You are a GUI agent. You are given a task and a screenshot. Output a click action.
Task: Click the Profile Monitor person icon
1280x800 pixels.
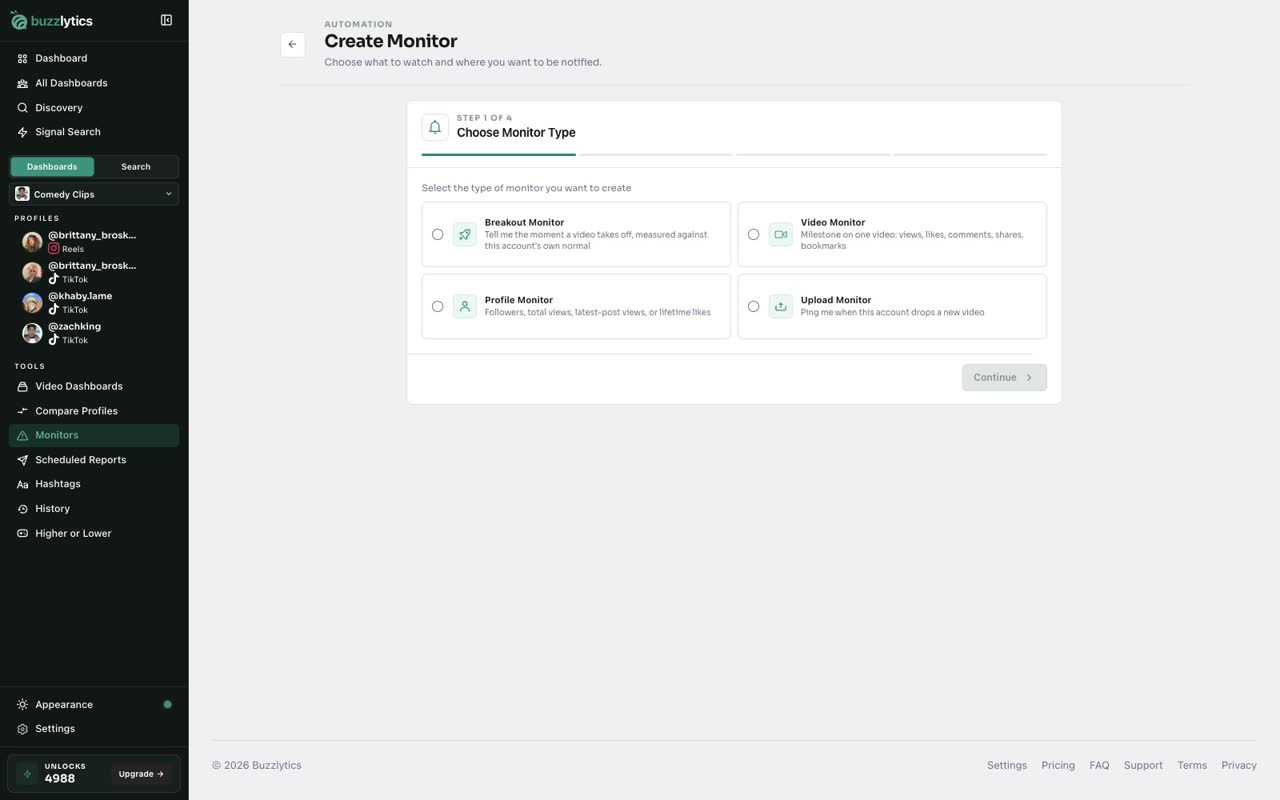pyautogui.click(x=465, y=307)
